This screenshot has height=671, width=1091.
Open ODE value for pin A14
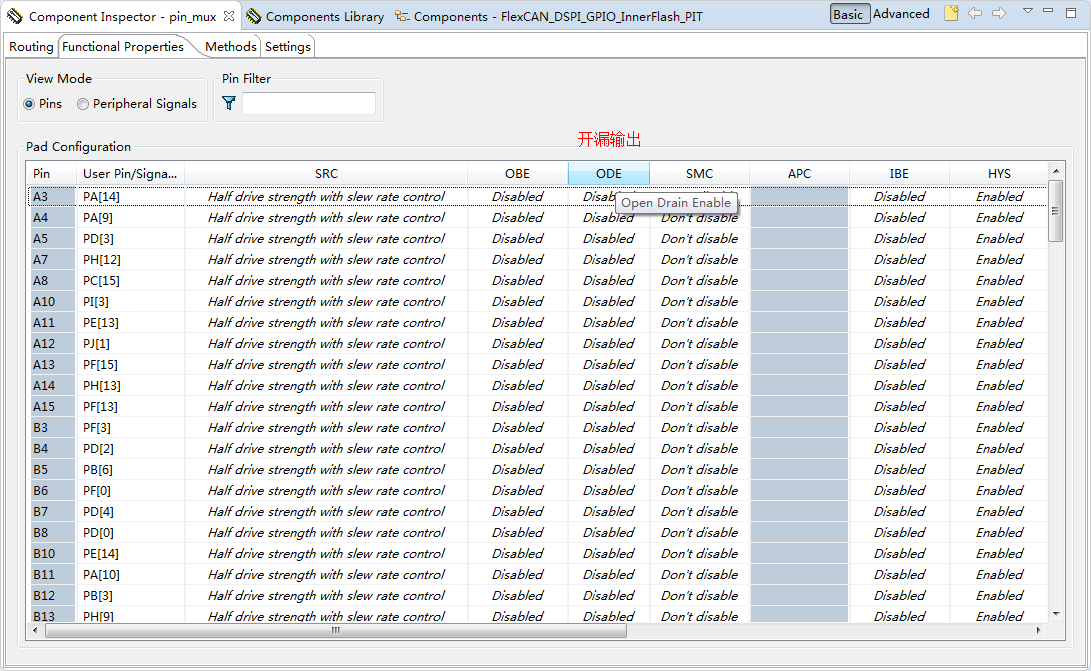[609, 385]
